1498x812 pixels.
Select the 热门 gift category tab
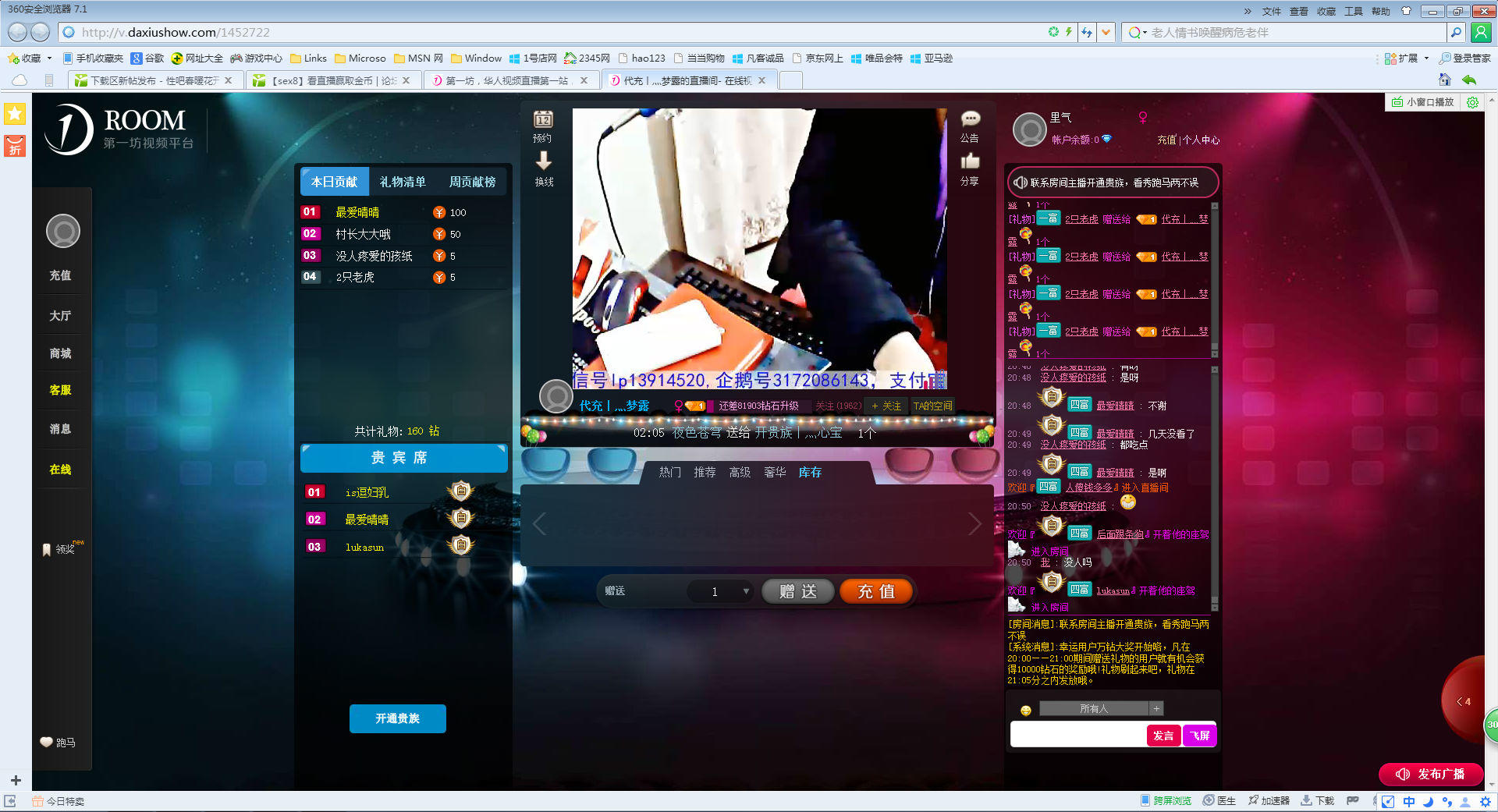point(669,472)
